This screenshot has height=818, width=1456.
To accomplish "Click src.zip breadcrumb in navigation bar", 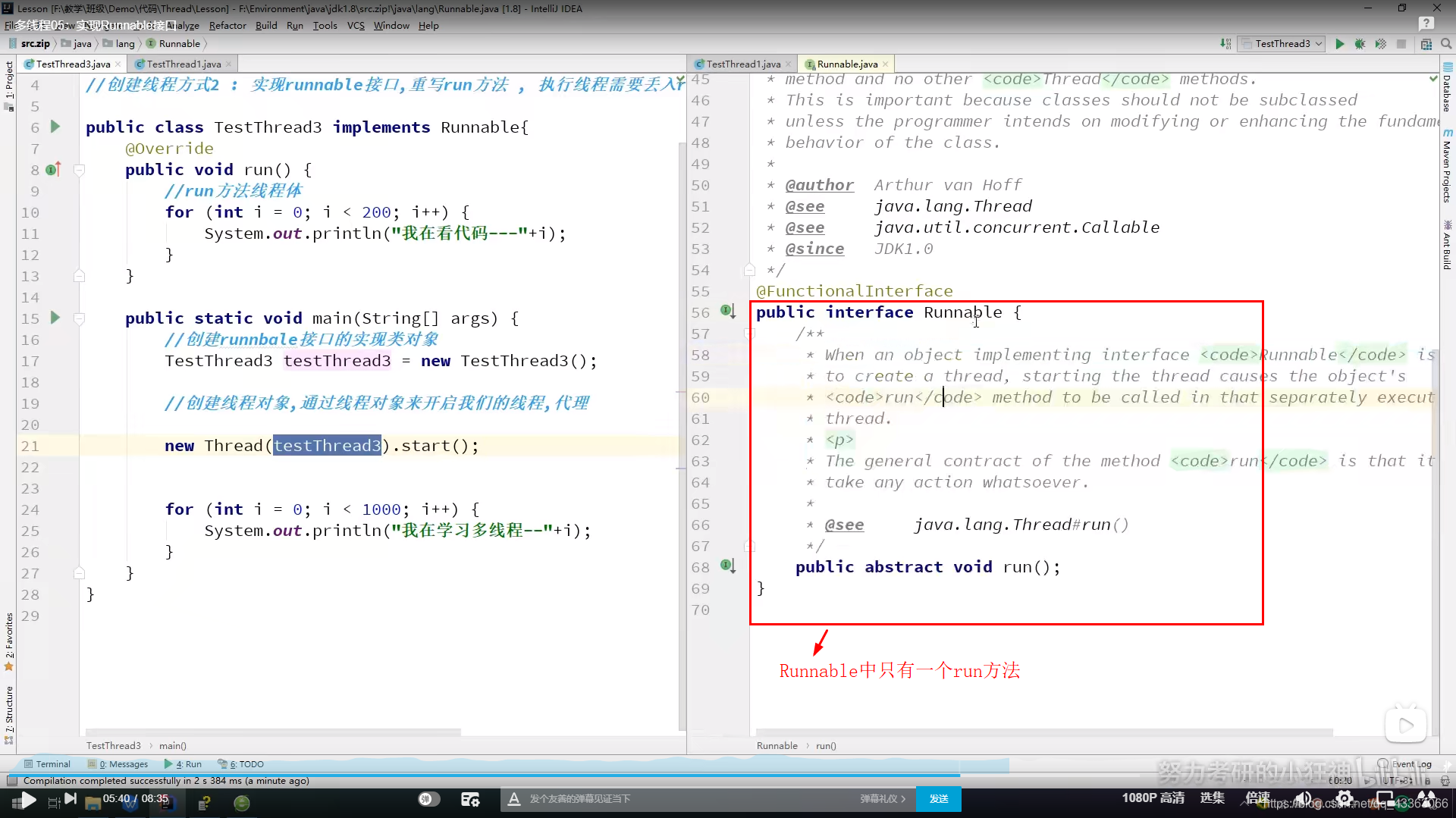I will pyautogui.click(x=30, y=44).
